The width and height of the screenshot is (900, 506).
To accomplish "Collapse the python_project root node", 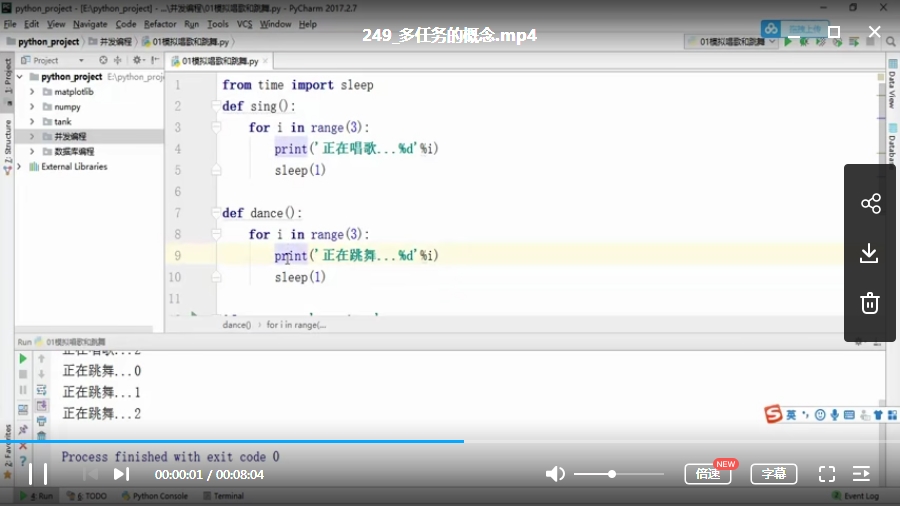I will [x=20, y=77].
